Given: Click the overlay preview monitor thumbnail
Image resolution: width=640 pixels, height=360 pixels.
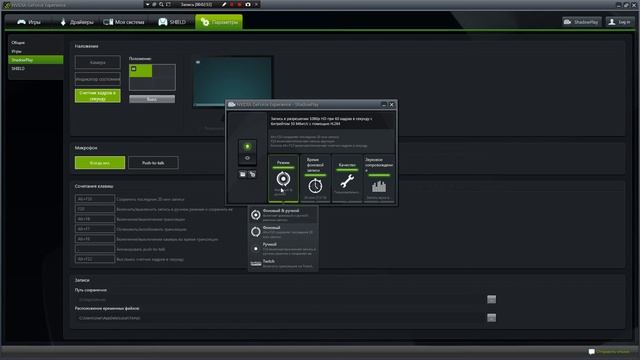Looking at the screenshot, I should [233, 81].
